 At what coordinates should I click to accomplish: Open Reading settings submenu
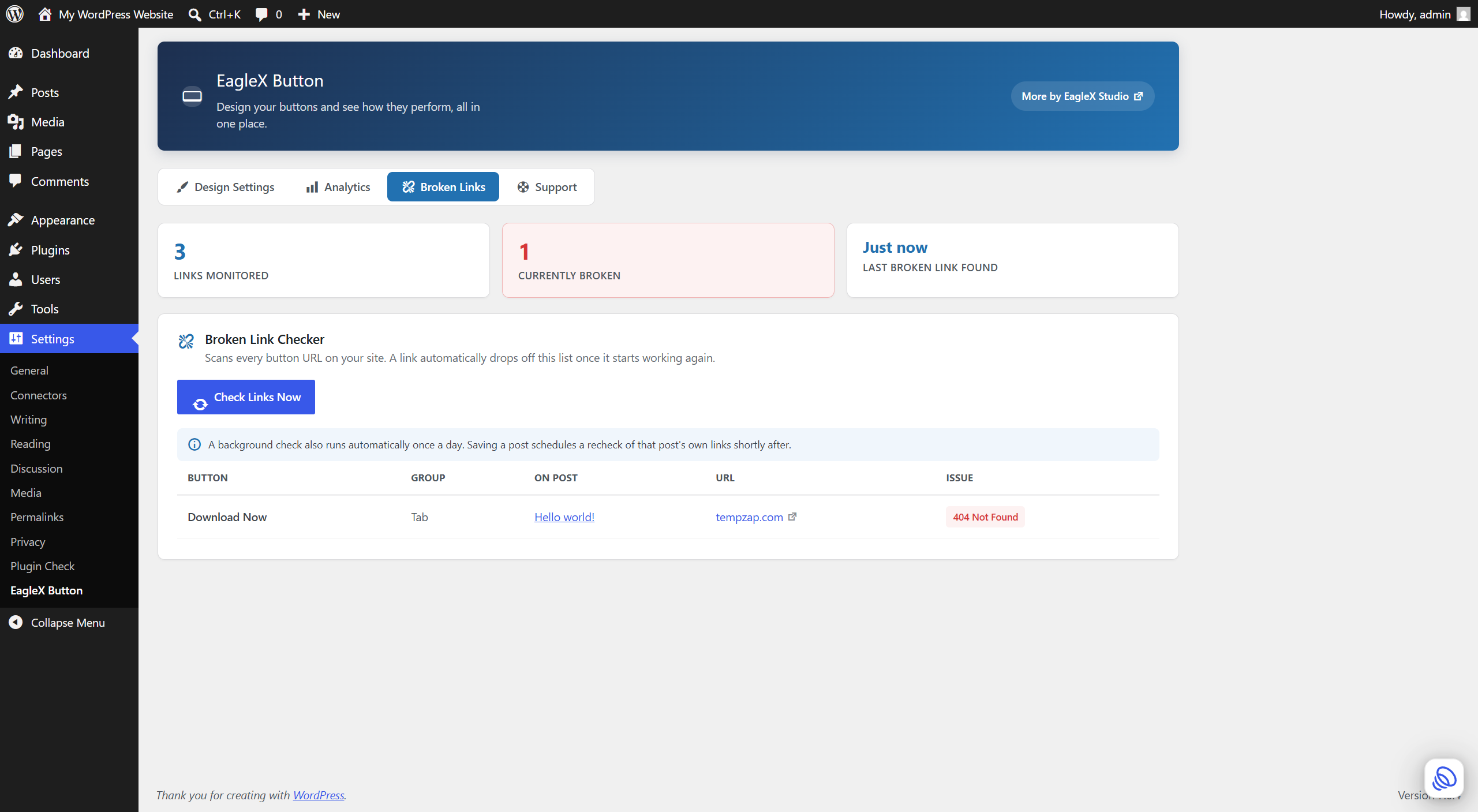(x=31, y=444)
